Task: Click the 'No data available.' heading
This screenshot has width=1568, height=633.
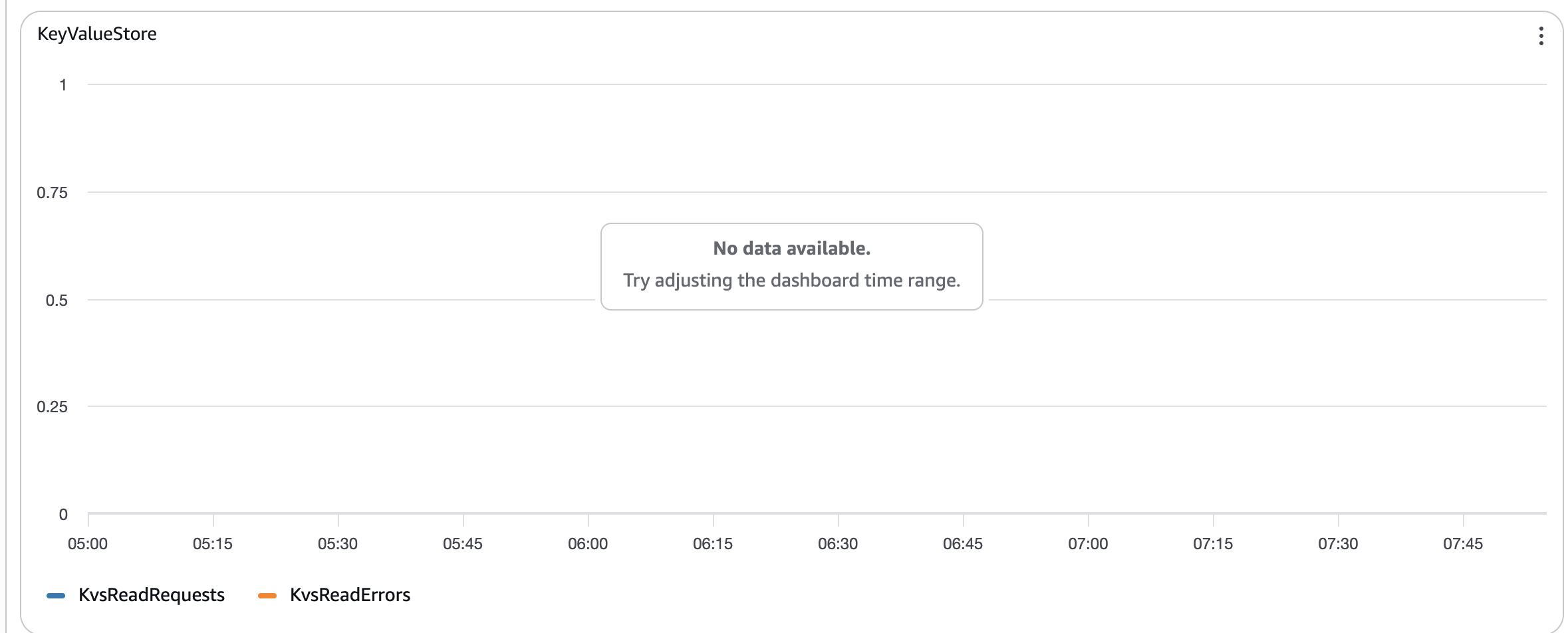Action: (x=791, y=249)
